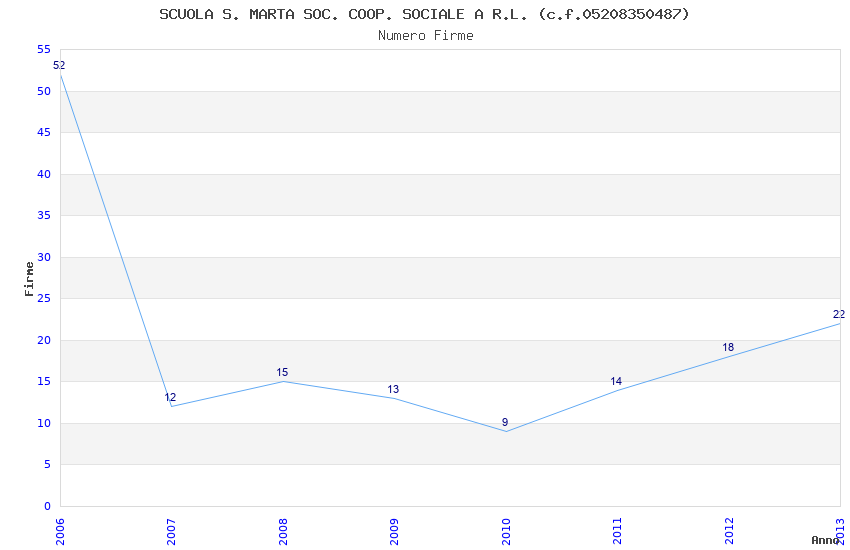Click the x-axis year label 2009
This screenshot has height=550, width=850.
pos(394,532)
